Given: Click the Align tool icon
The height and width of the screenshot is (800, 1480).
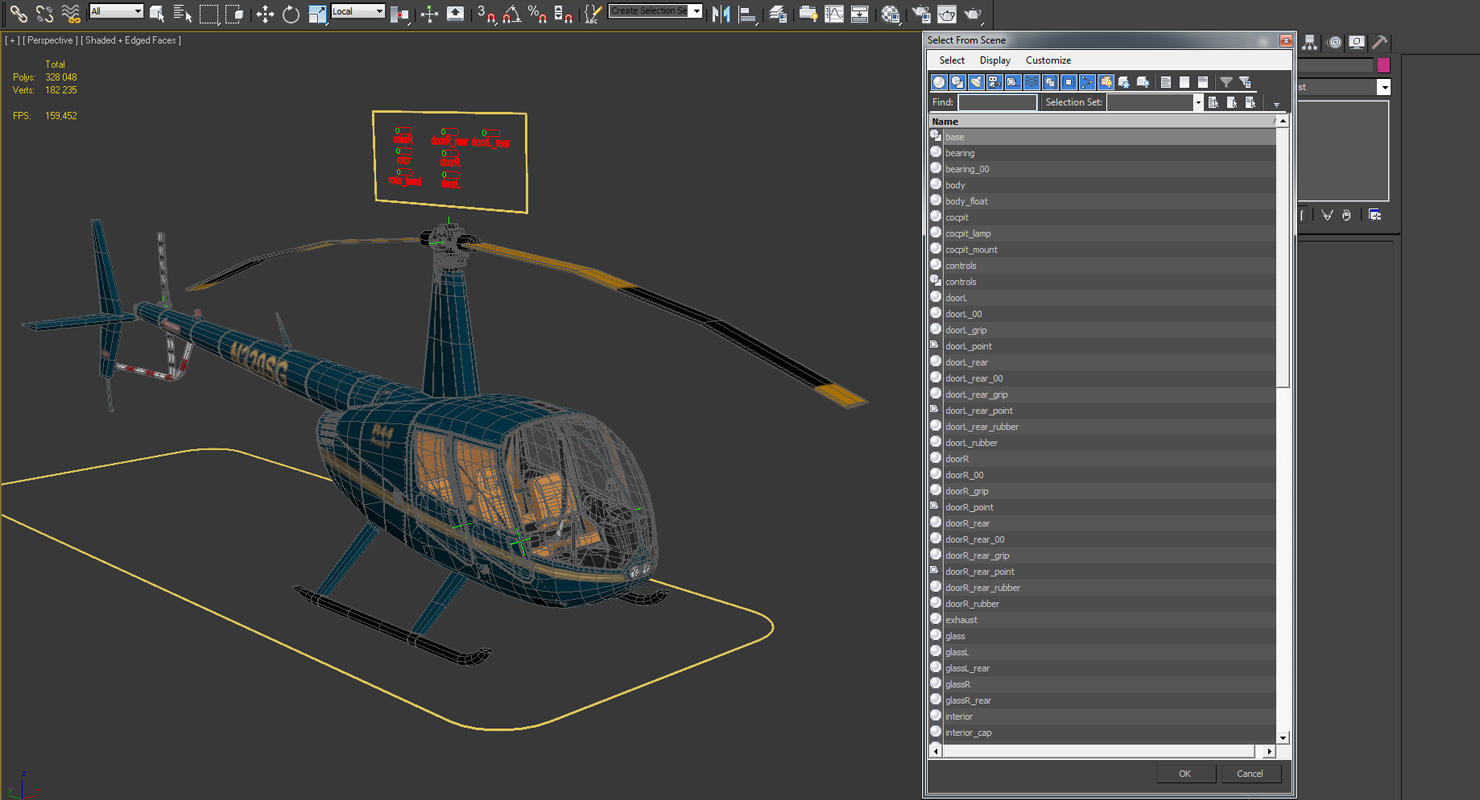Looking at the screenshot, I should 747,14.
